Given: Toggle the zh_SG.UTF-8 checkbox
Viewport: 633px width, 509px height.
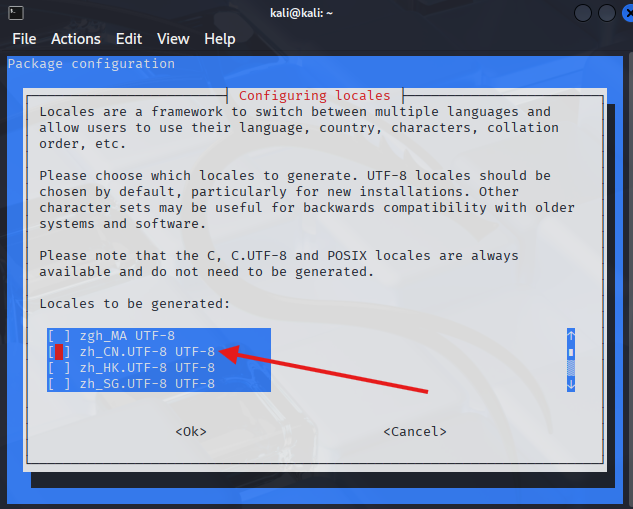Looking at the screenshot, I should point(59,384).
